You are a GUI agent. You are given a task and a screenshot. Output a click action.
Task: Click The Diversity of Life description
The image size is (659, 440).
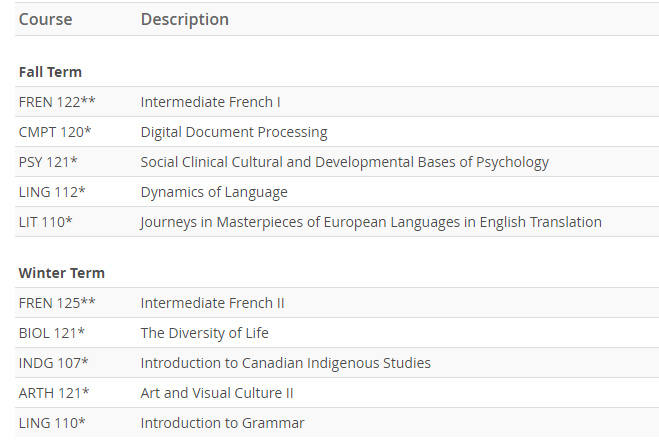tap(204, 333)
